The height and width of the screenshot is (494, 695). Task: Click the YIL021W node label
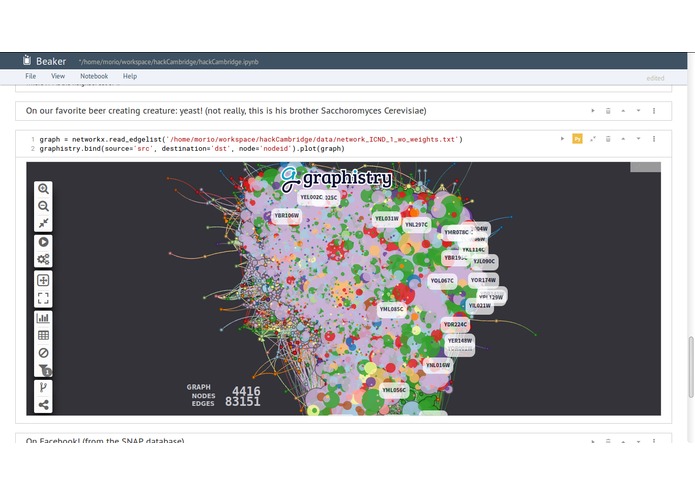pyautogui.click(x=480, y=306)
